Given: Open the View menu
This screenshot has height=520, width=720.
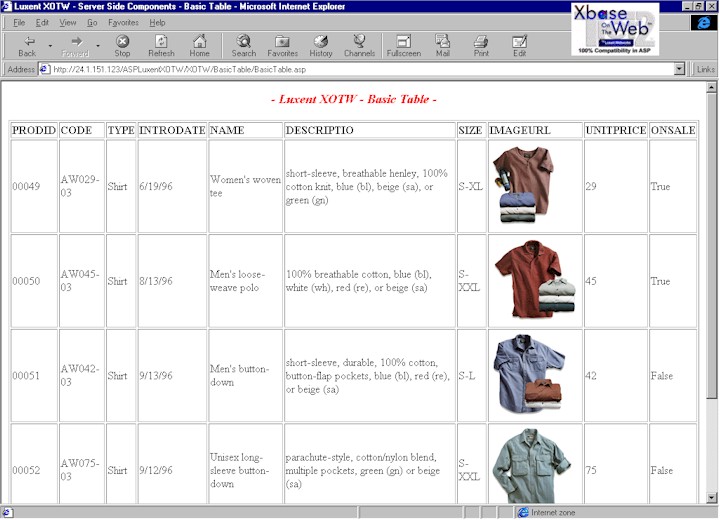Looking at the screenshot, I should tap(68, 23).
